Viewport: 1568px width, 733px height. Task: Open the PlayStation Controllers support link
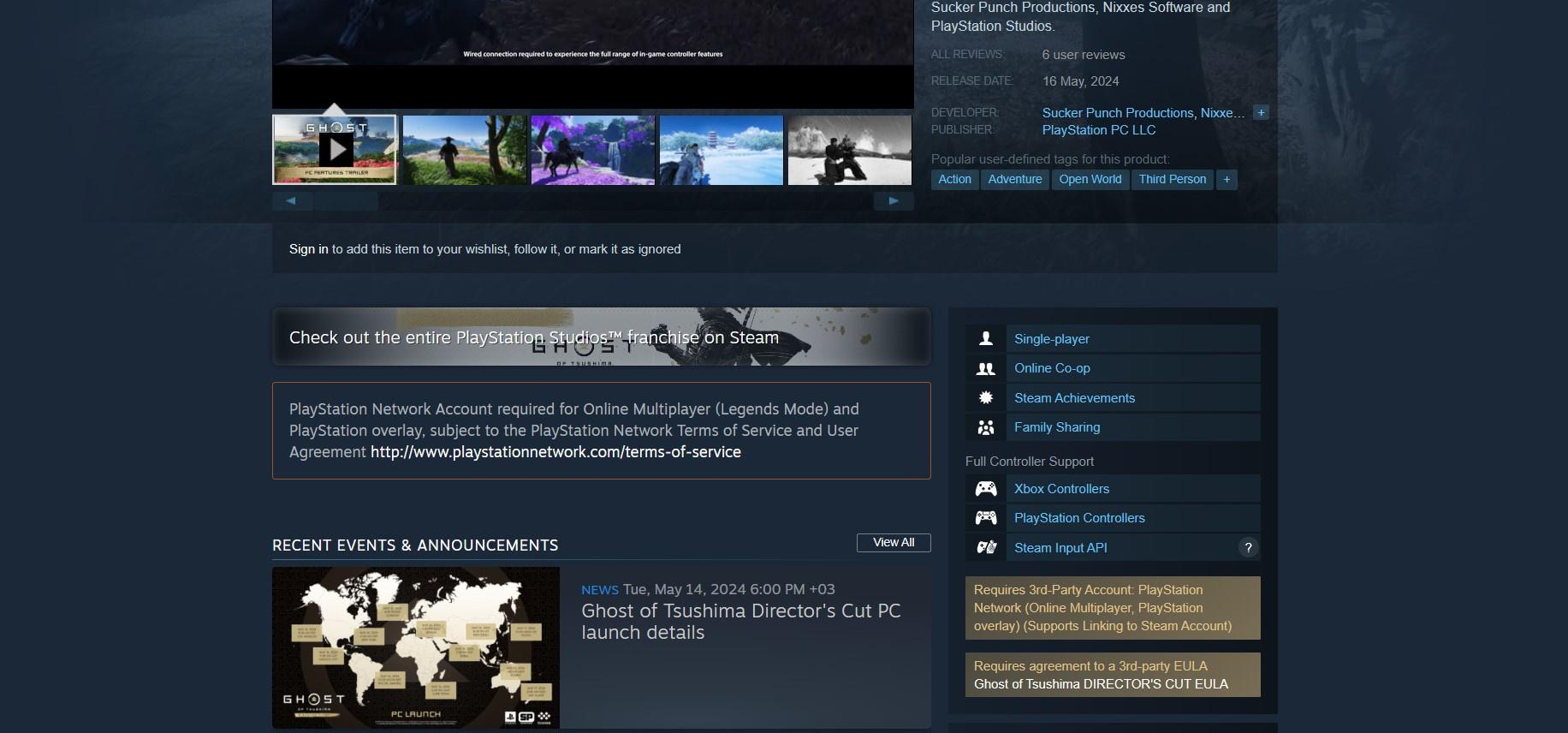click(1079, 518)
